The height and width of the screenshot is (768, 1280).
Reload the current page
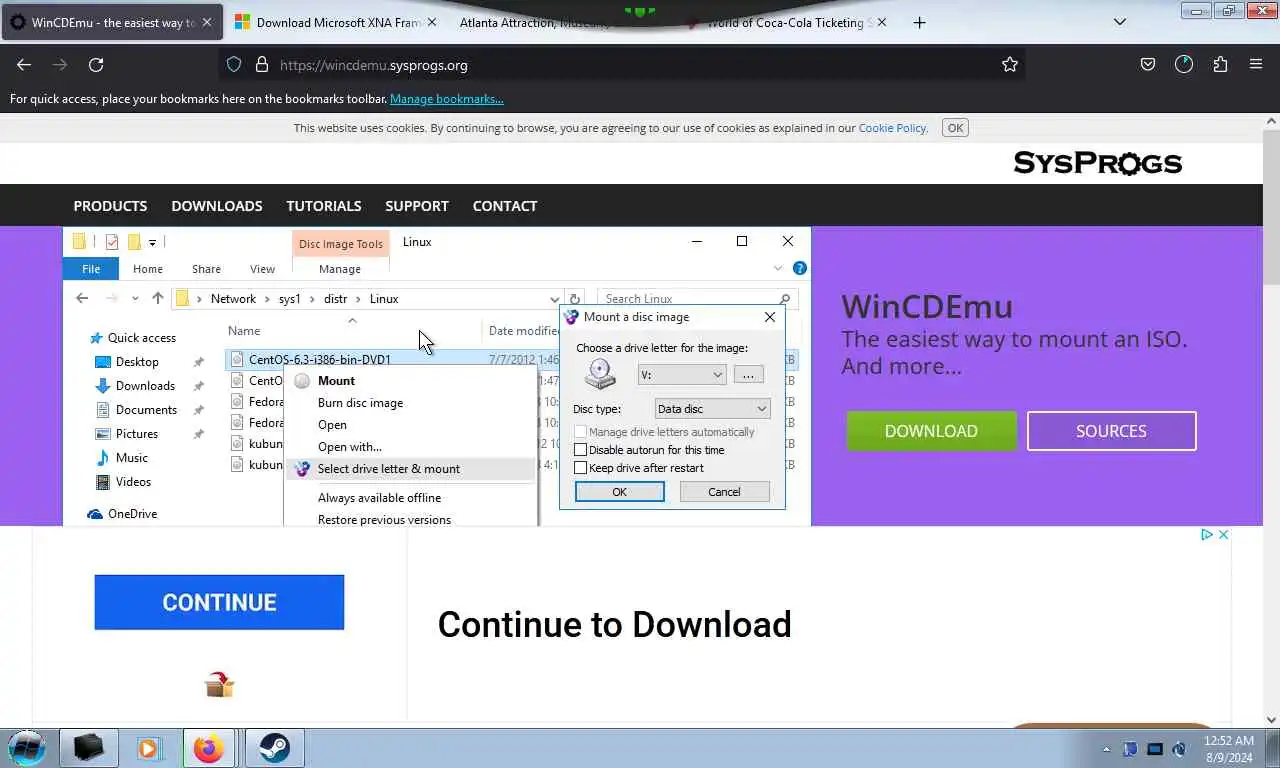(x=96, y=64)
